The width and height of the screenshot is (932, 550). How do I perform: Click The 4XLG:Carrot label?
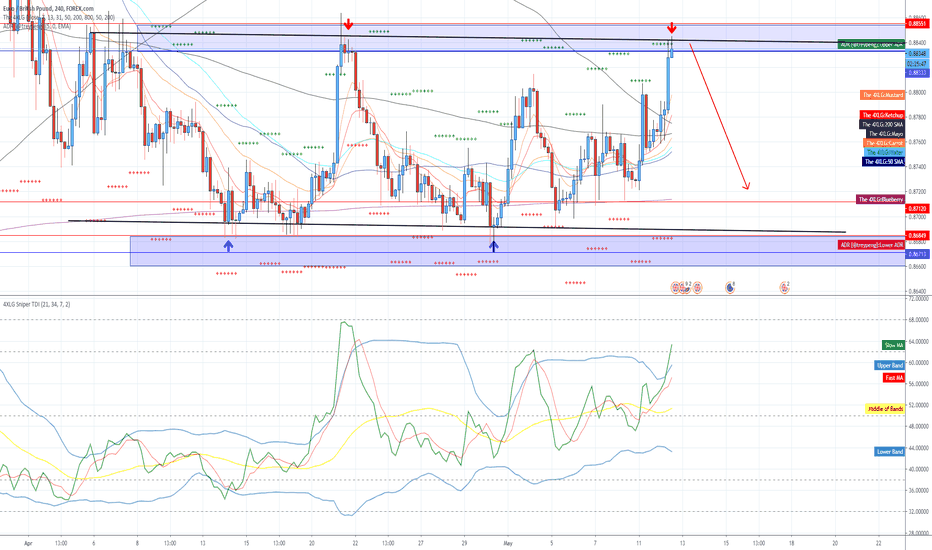point(884,143)
